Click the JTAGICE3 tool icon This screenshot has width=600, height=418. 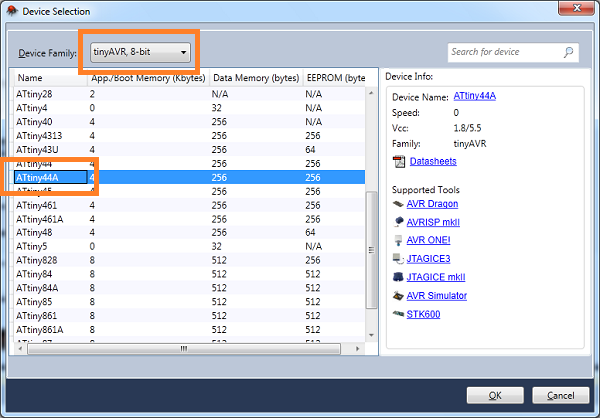tap(398, 259)
